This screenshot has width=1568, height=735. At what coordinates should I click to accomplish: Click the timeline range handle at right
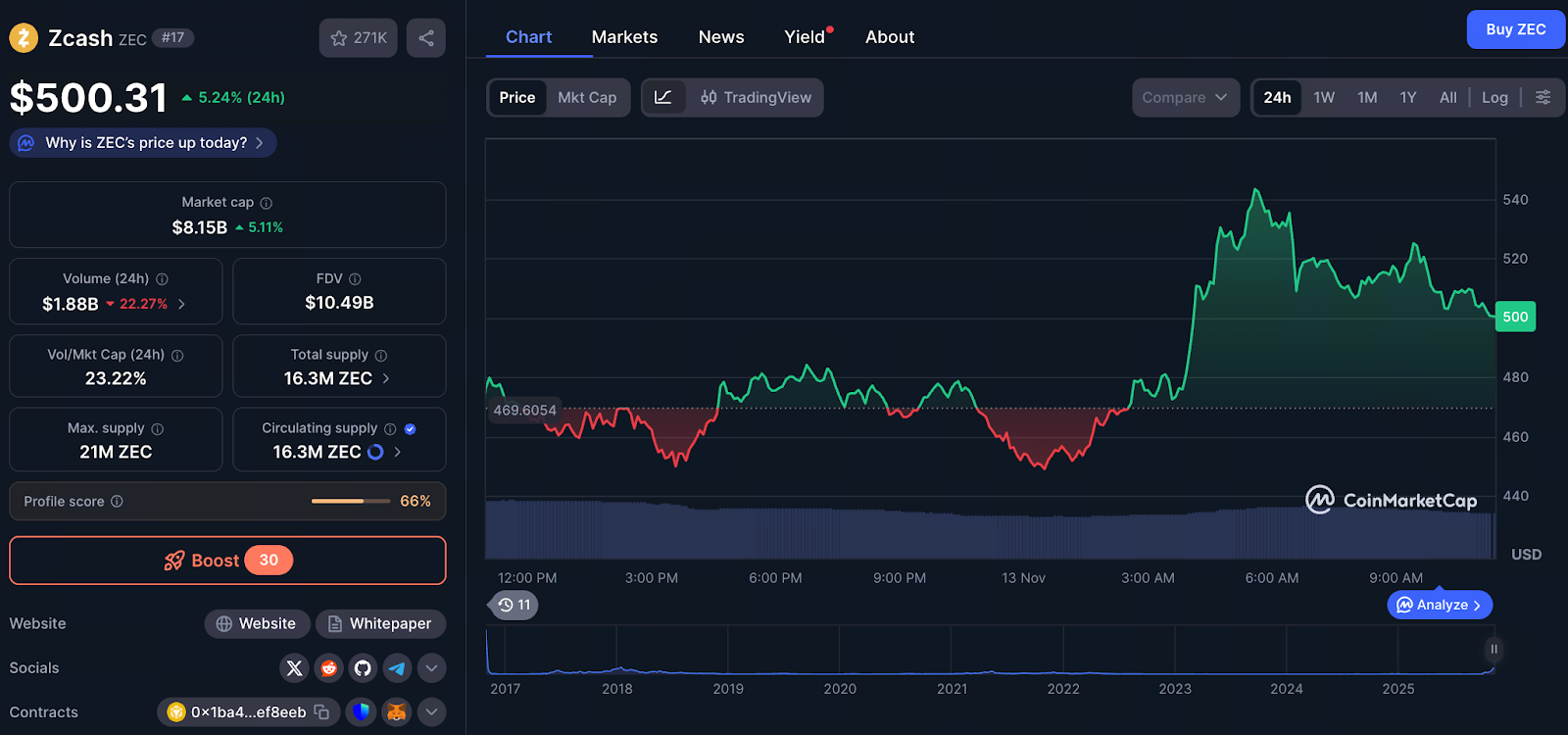point(1494,649)
